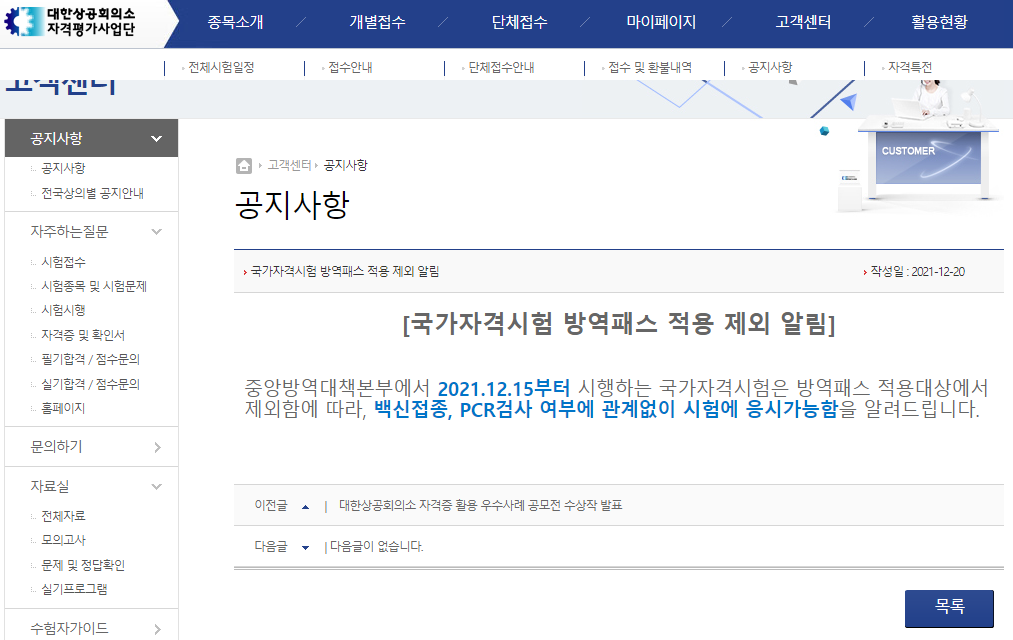
Task: Click the 자료실 sidebar heading
Action: click(x=50, y=486)
